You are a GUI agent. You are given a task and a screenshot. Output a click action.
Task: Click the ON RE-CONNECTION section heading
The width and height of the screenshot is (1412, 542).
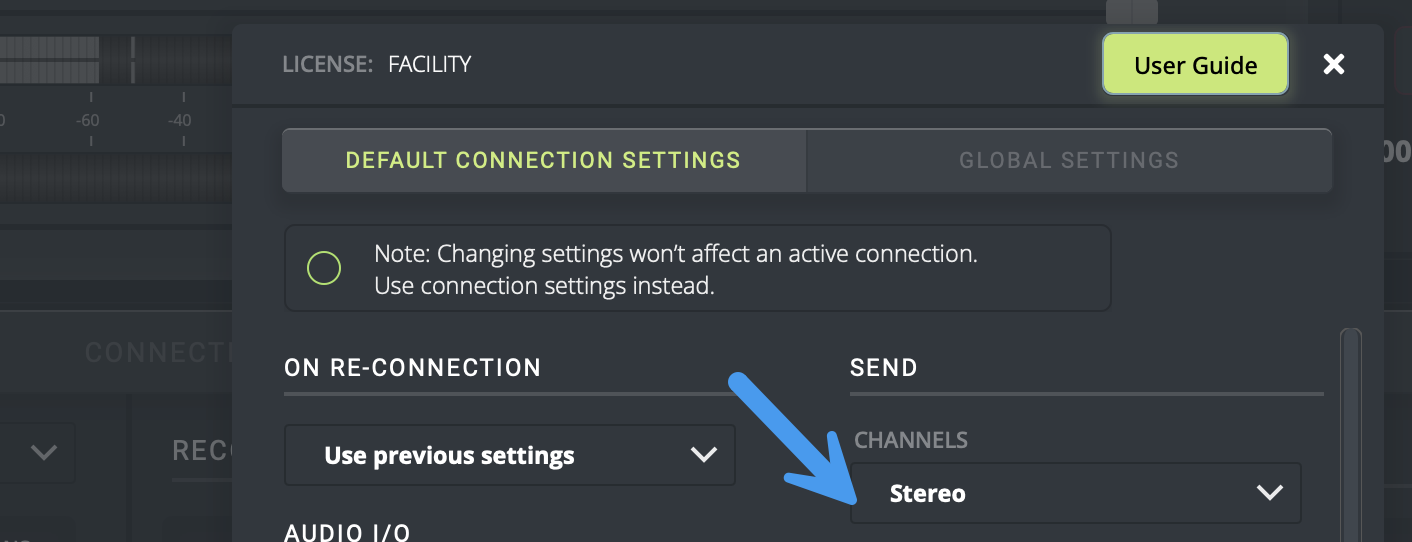(x=412, y=368)
